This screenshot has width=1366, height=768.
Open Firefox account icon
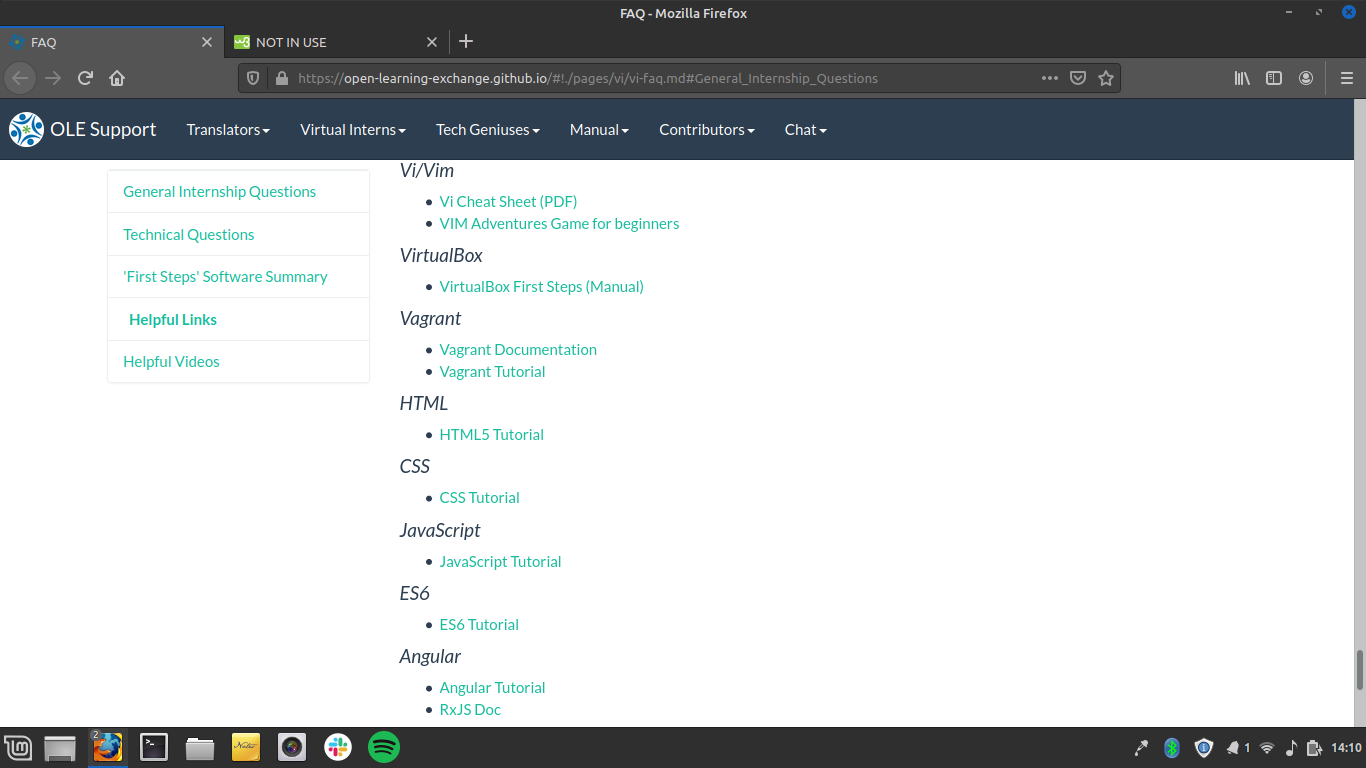pyautogui.click(x=1306, y=78)
